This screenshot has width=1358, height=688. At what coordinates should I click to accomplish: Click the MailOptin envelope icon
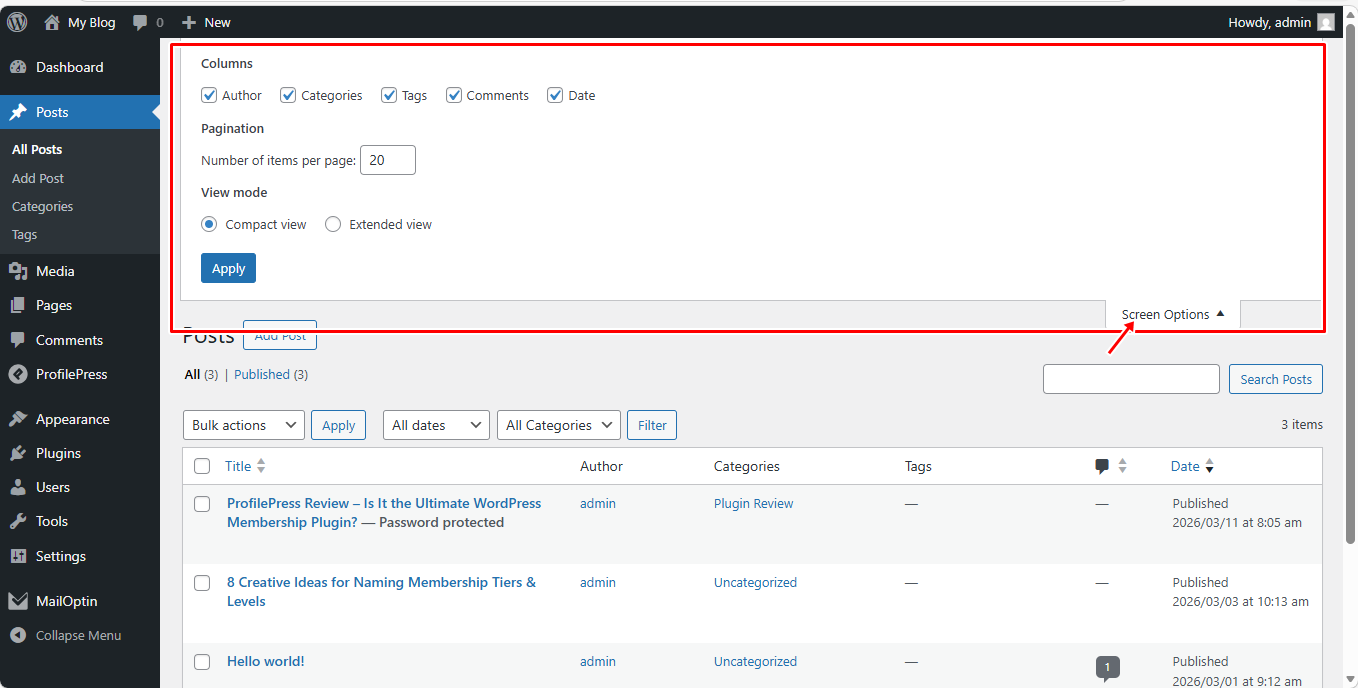pos(18,601)
